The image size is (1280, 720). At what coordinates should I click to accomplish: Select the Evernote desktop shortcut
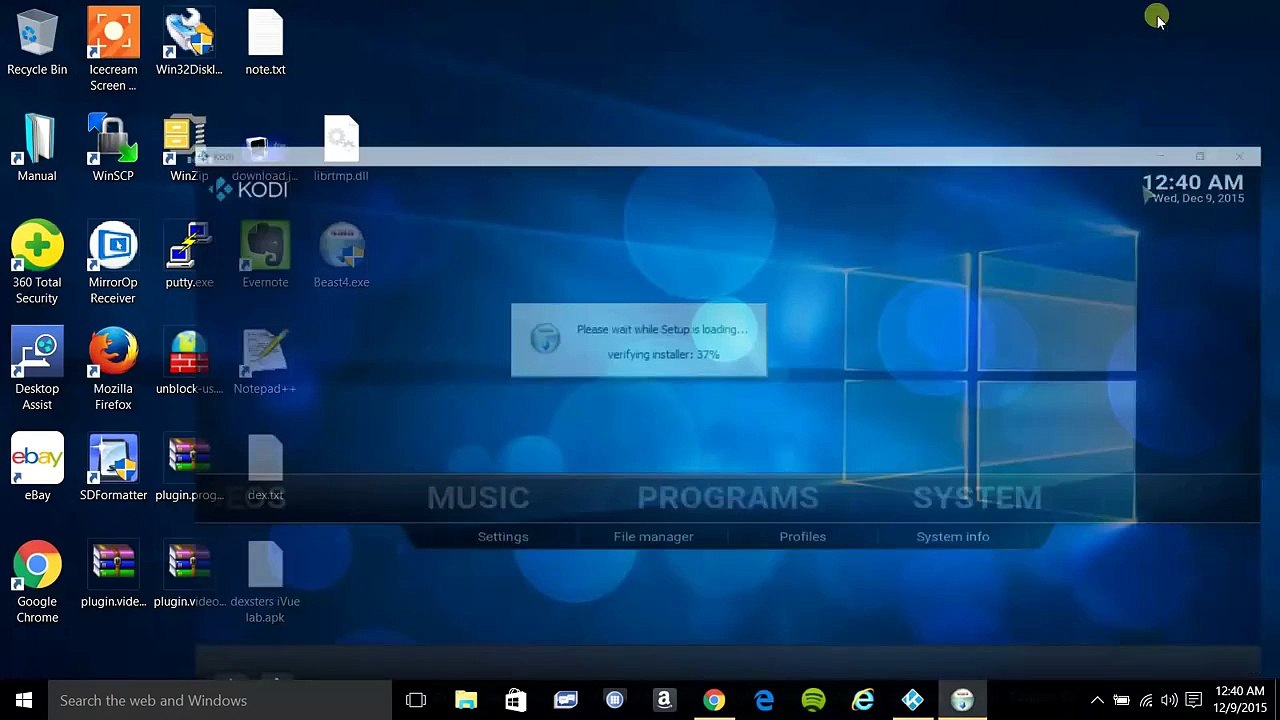[x=265, y=256]
